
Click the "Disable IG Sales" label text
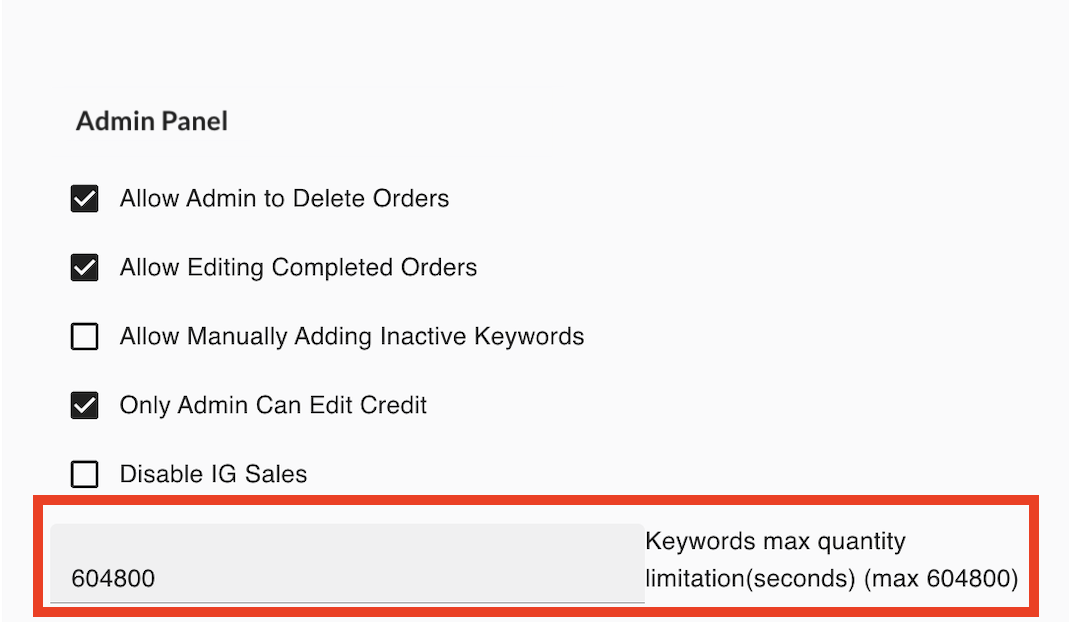[213, 474]
